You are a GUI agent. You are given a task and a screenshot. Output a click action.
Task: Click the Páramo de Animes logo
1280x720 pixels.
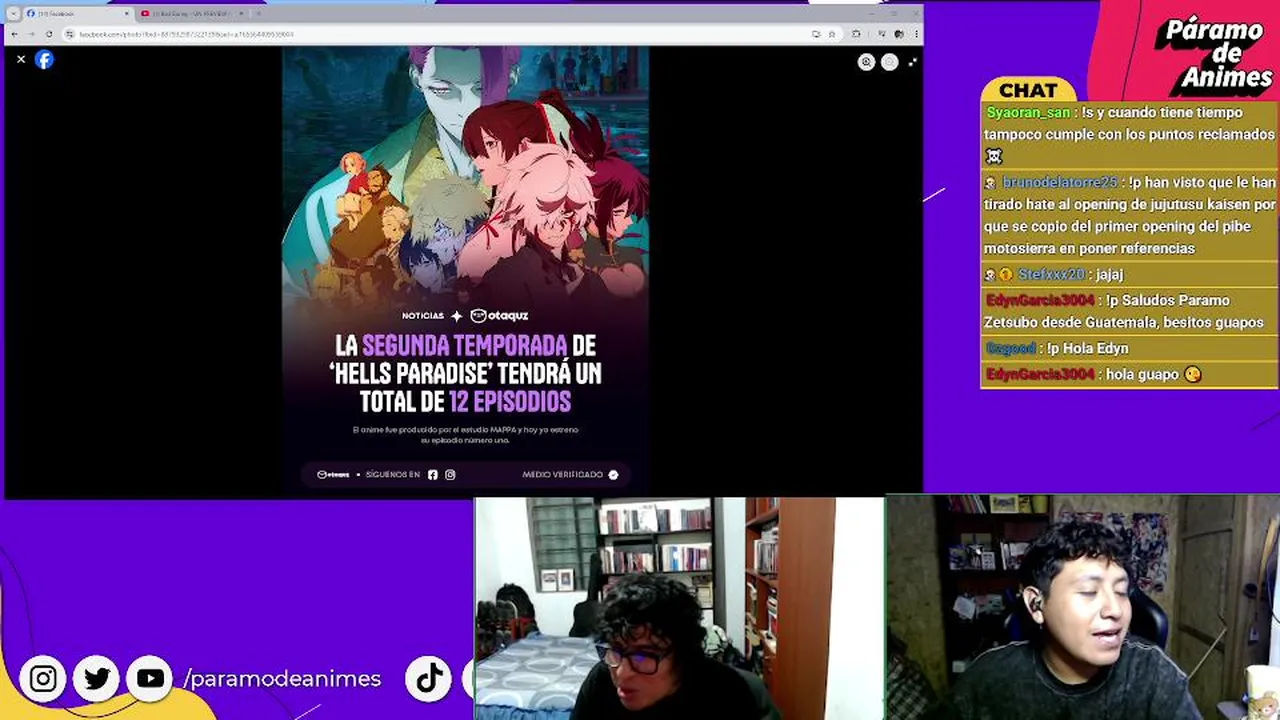(1214, 53)
